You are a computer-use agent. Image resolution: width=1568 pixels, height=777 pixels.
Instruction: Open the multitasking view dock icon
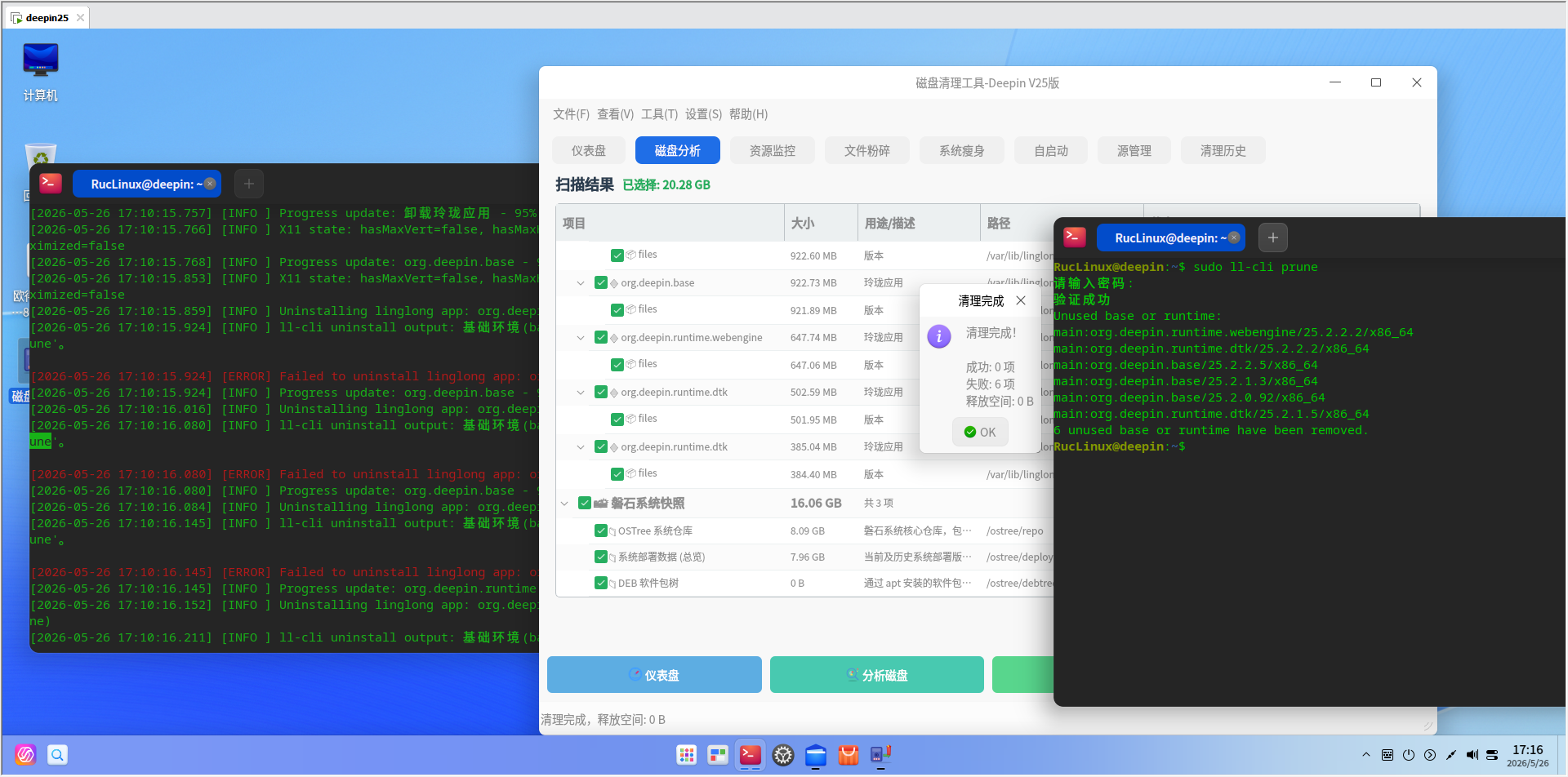(x=718, y=756)
